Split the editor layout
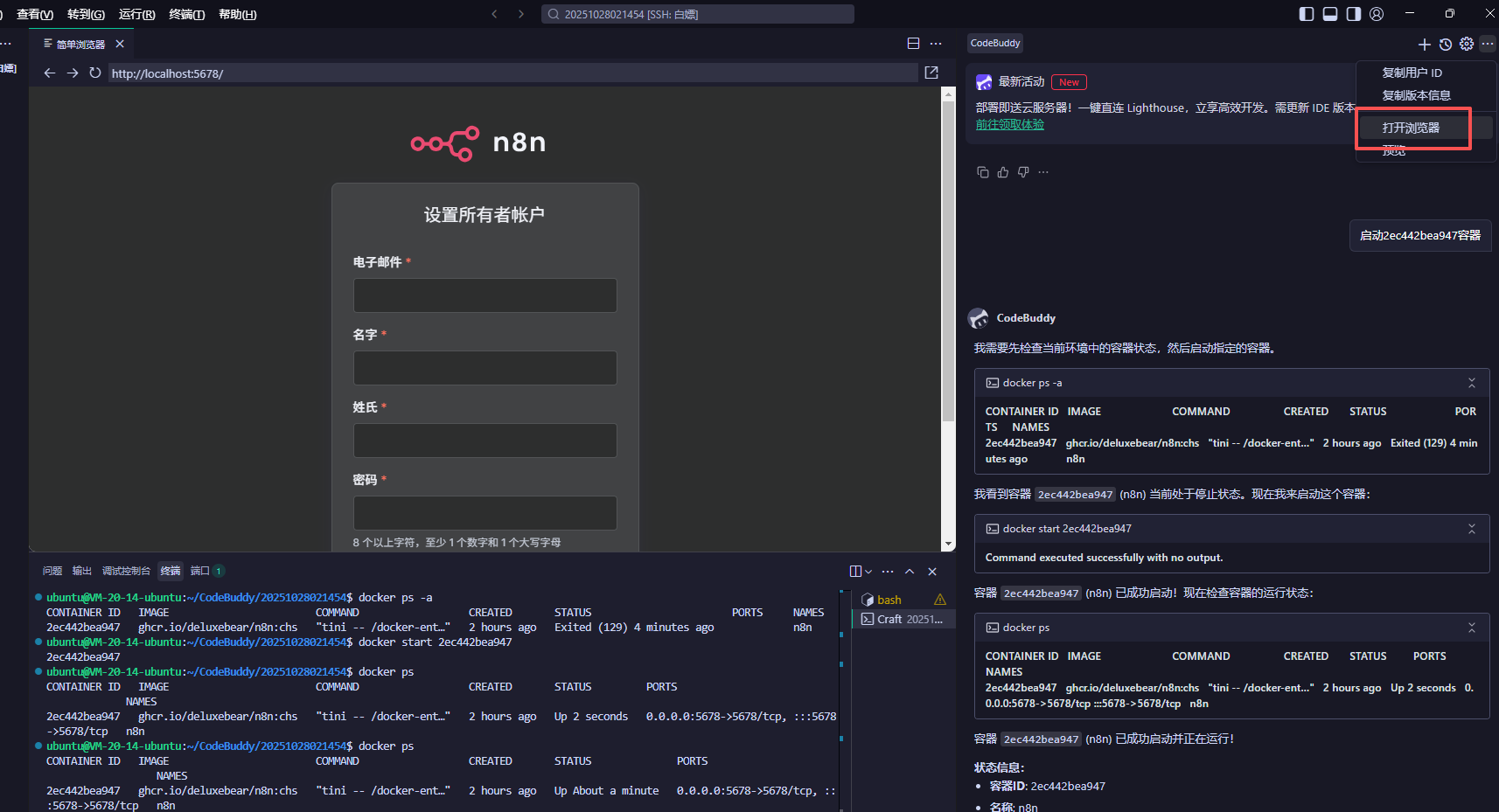The height and width of the screenshot is (812, 1499). click(x=913, y=44)
